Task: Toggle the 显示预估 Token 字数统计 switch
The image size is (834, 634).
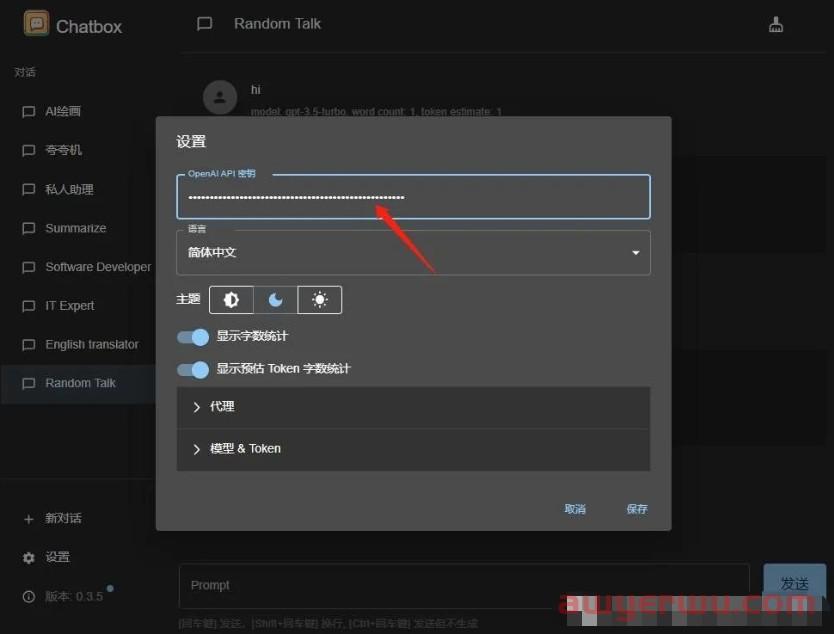Action: click(193, 369)
